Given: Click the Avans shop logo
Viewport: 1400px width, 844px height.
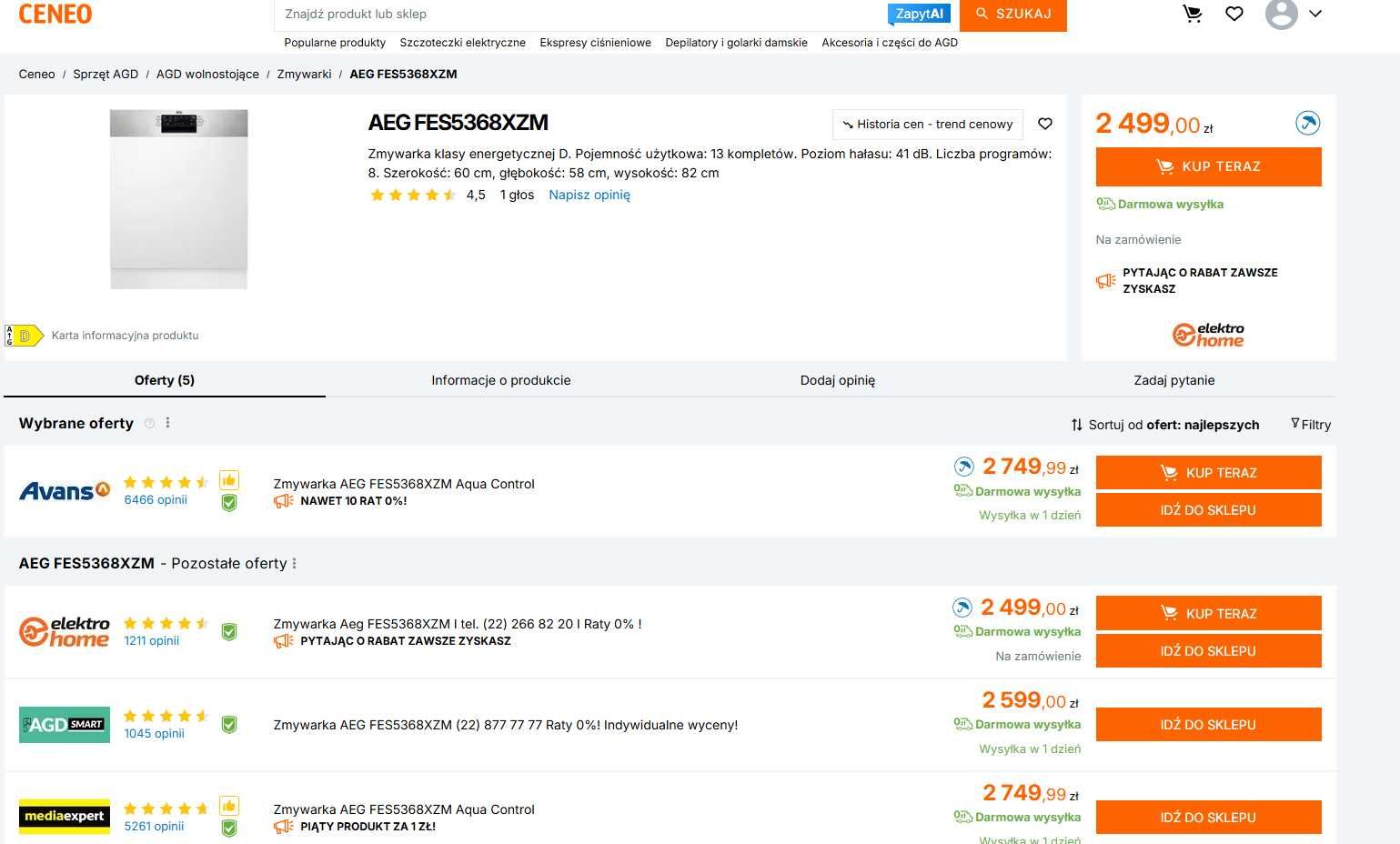Looking at the screenshot, I should pos(65,491).
